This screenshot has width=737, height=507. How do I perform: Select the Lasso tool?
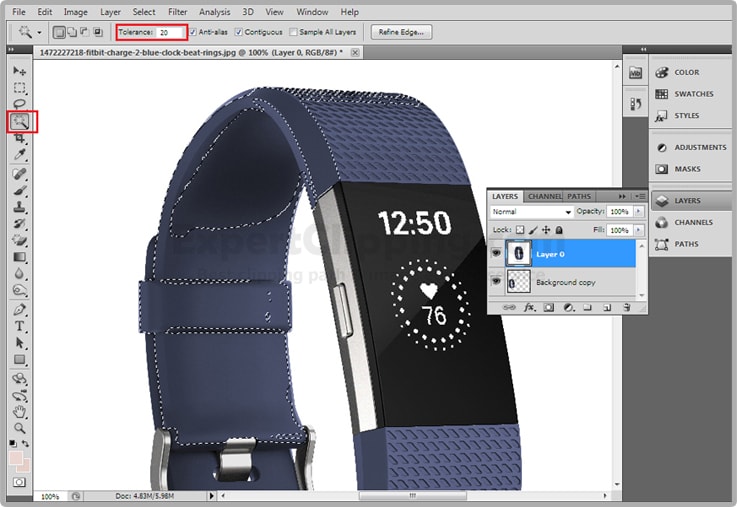(x=20, y=104)
